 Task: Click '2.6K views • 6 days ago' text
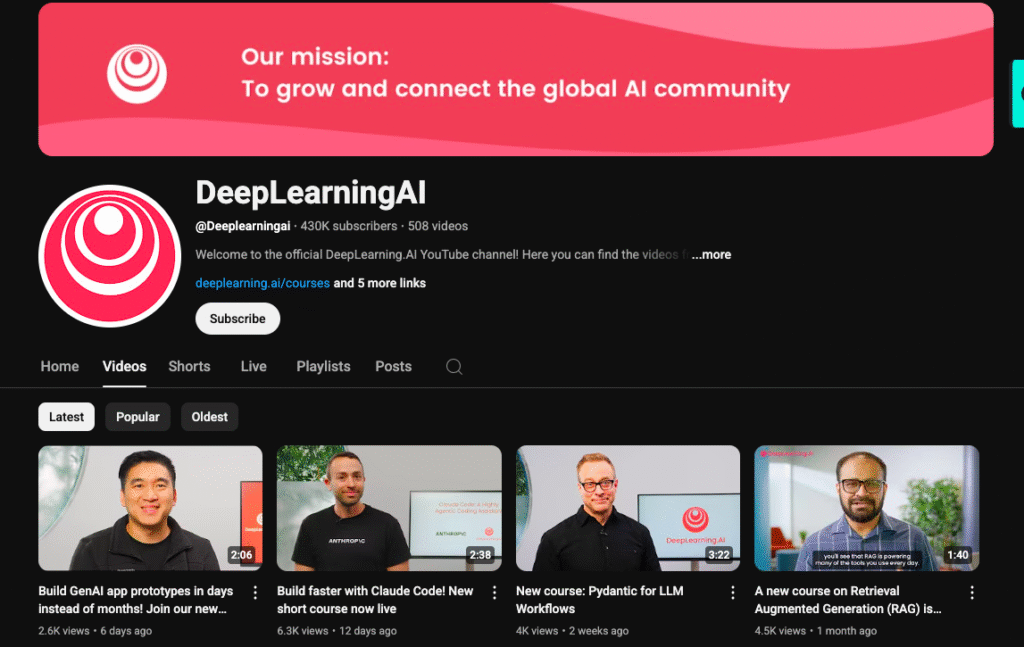coord(95,631)
